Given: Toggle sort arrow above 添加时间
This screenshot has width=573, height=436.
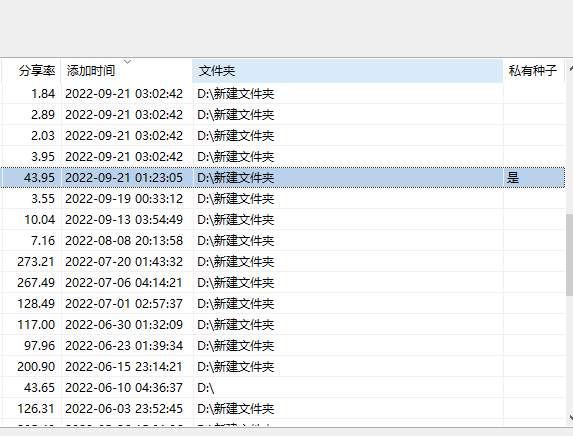Looking at the screenshot, I should click(128, 62).
